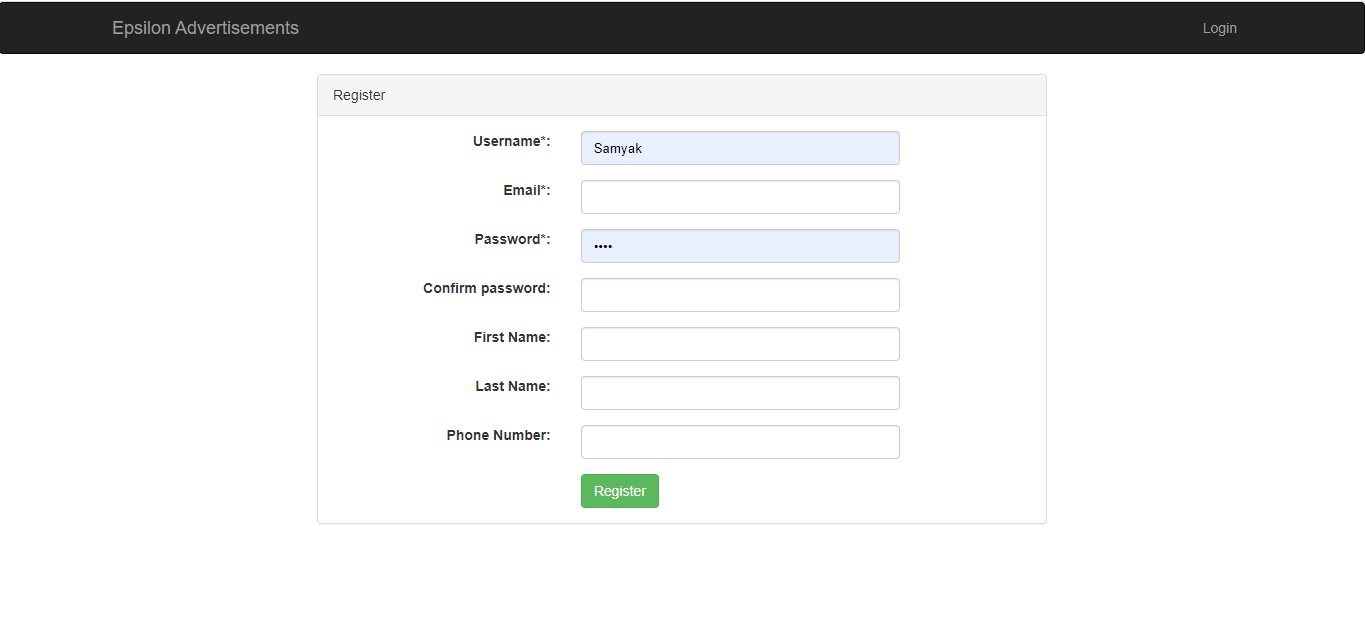This screenshot has width=1365, height=627.
Task: Click the Phone Number label
Action: (498, 435)
